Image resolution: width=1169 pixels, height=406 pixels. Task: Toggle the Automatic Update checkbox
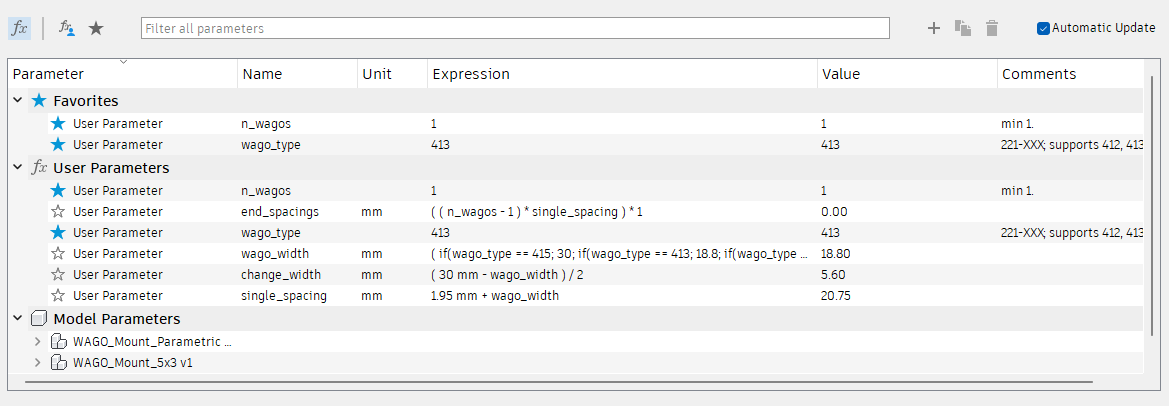point(1044,28)
